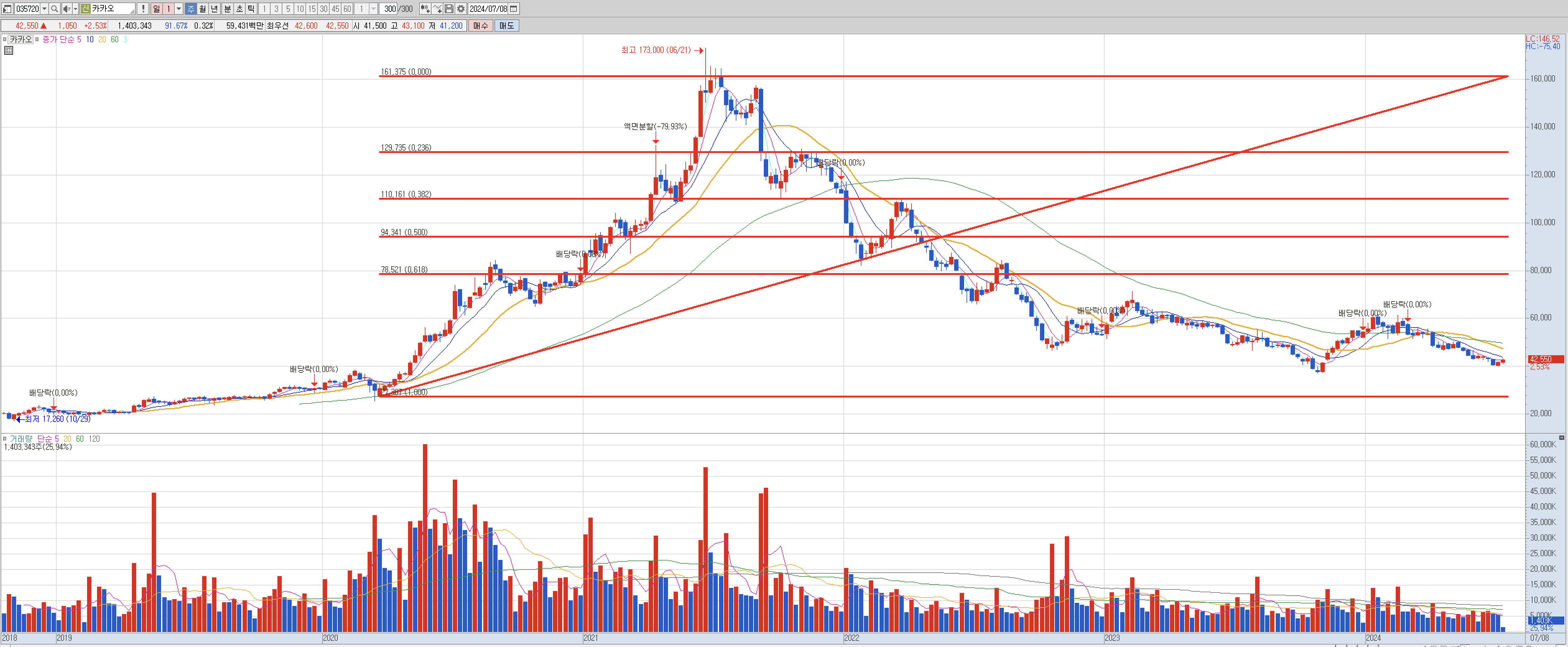1568x647 pixels.
Task: Click the speaker sound alert icon
Action: point(66,8)
